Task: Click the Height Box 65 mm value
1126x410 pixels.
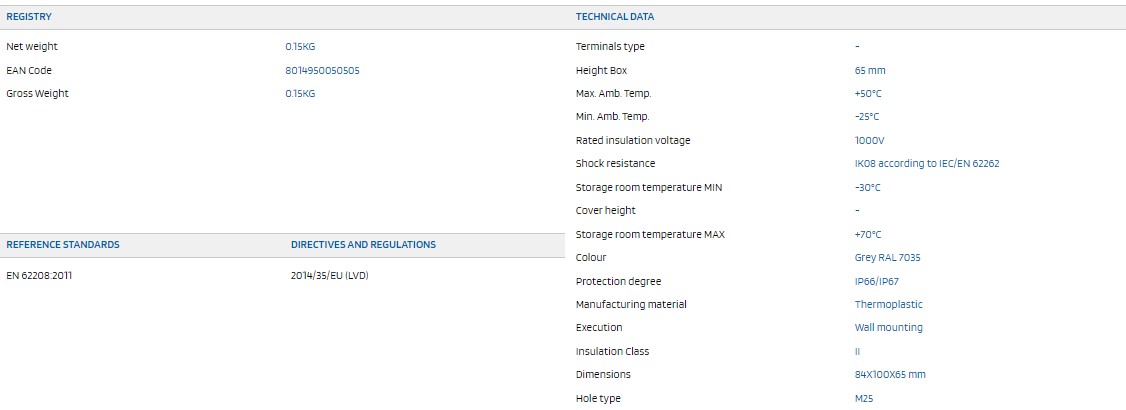Action: 870,70
